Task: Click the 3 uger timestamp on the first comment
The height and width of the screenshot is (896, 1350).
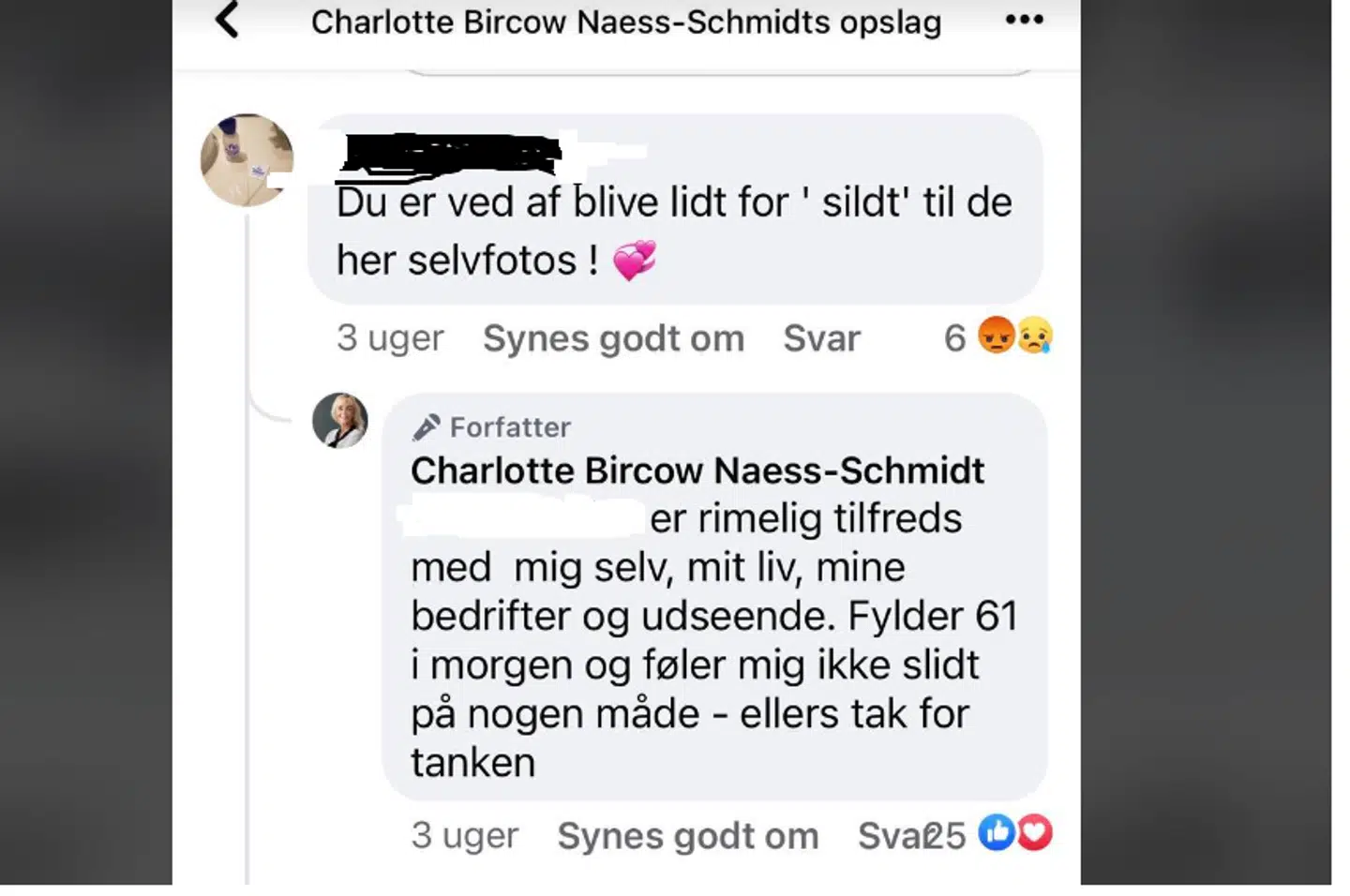Action: [390, 338]
